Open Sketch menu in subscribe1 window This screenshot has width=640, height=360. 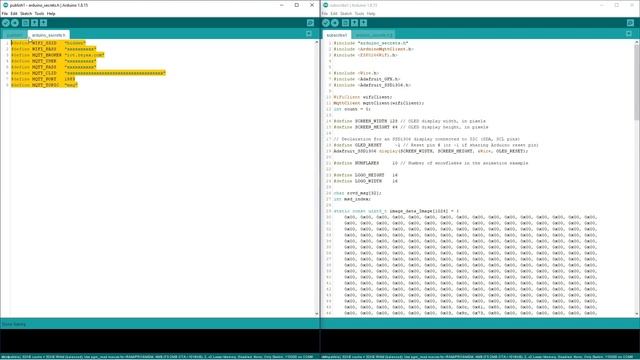346,13
